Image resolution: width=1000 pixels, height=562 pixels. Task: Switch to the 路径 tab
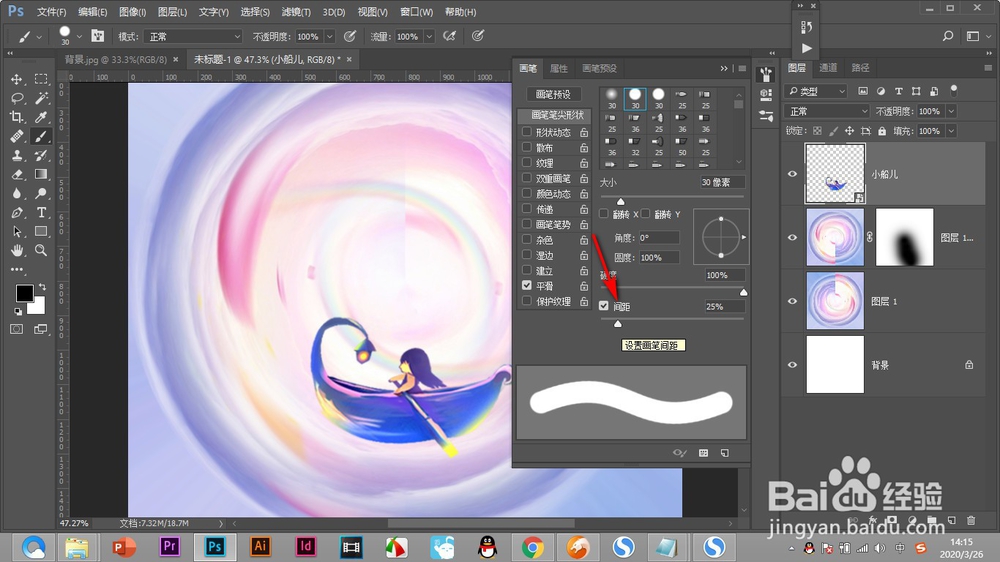click(860, 68)
